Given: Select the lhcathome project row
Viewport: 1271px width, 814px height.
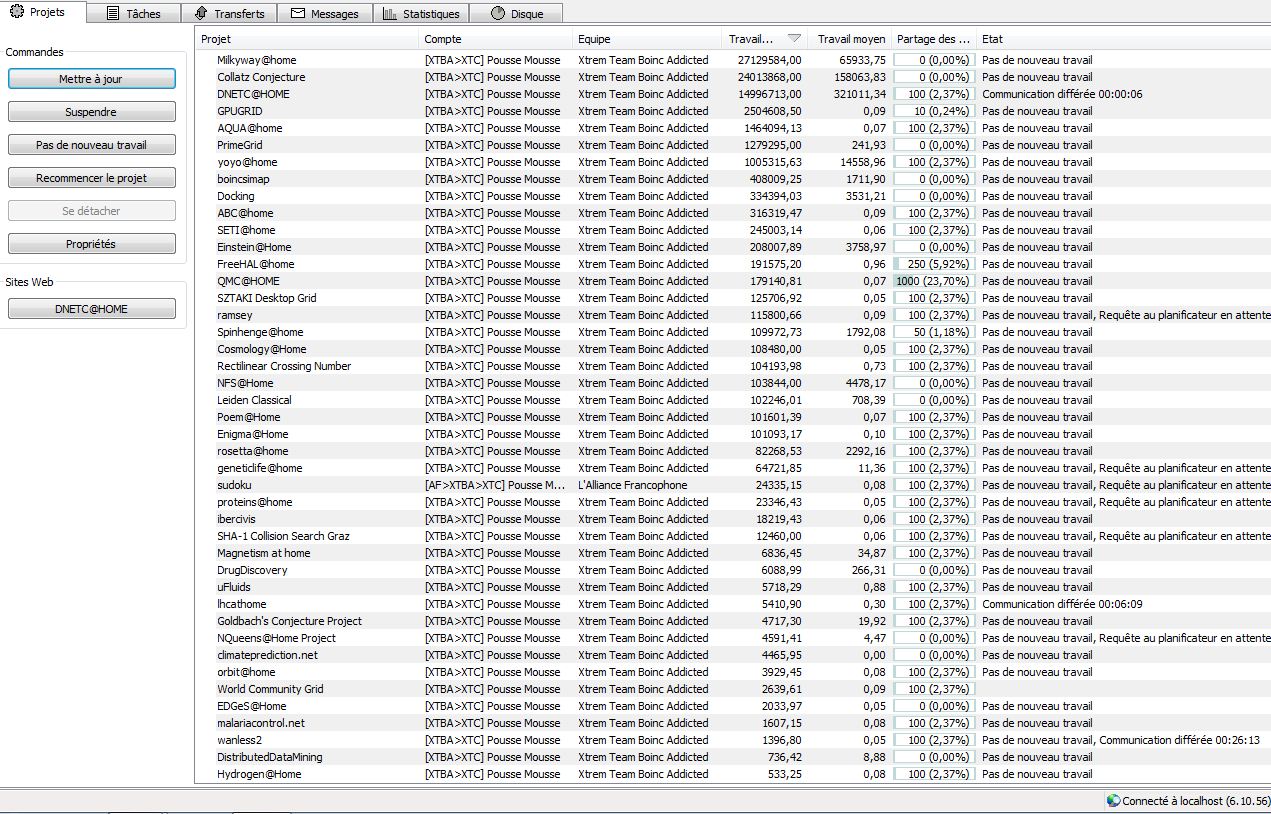Looking at the screenshot, I should pos(733,604).
